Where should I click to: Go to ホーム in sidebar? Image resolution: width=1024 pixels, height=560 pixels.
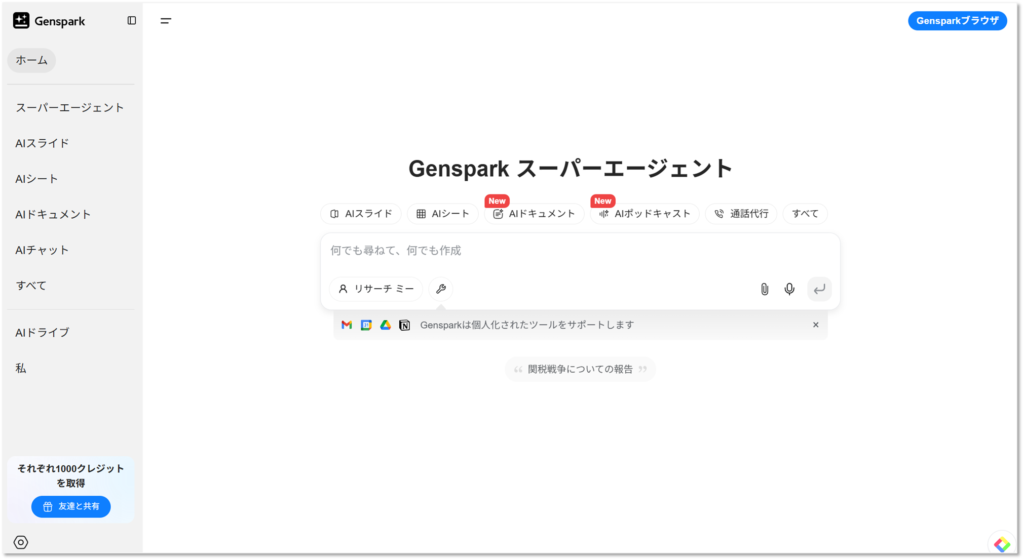click(32, 60)
